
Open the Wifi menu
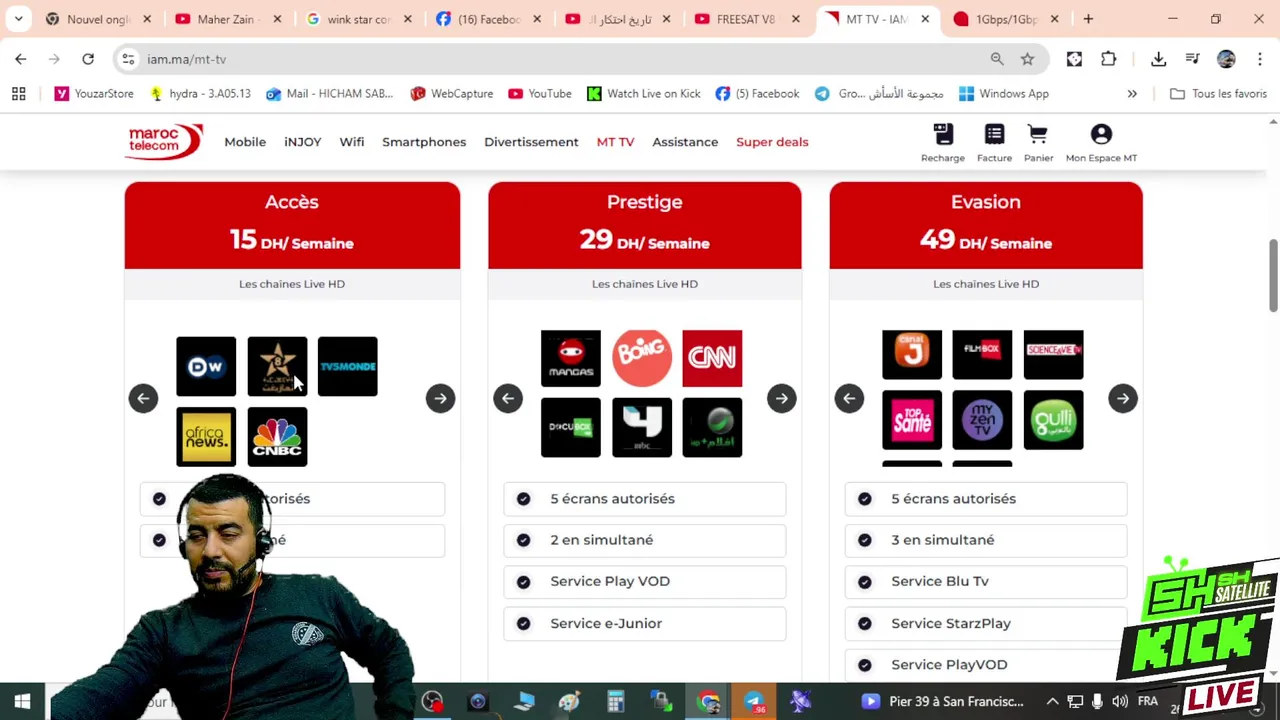point(352,142)
